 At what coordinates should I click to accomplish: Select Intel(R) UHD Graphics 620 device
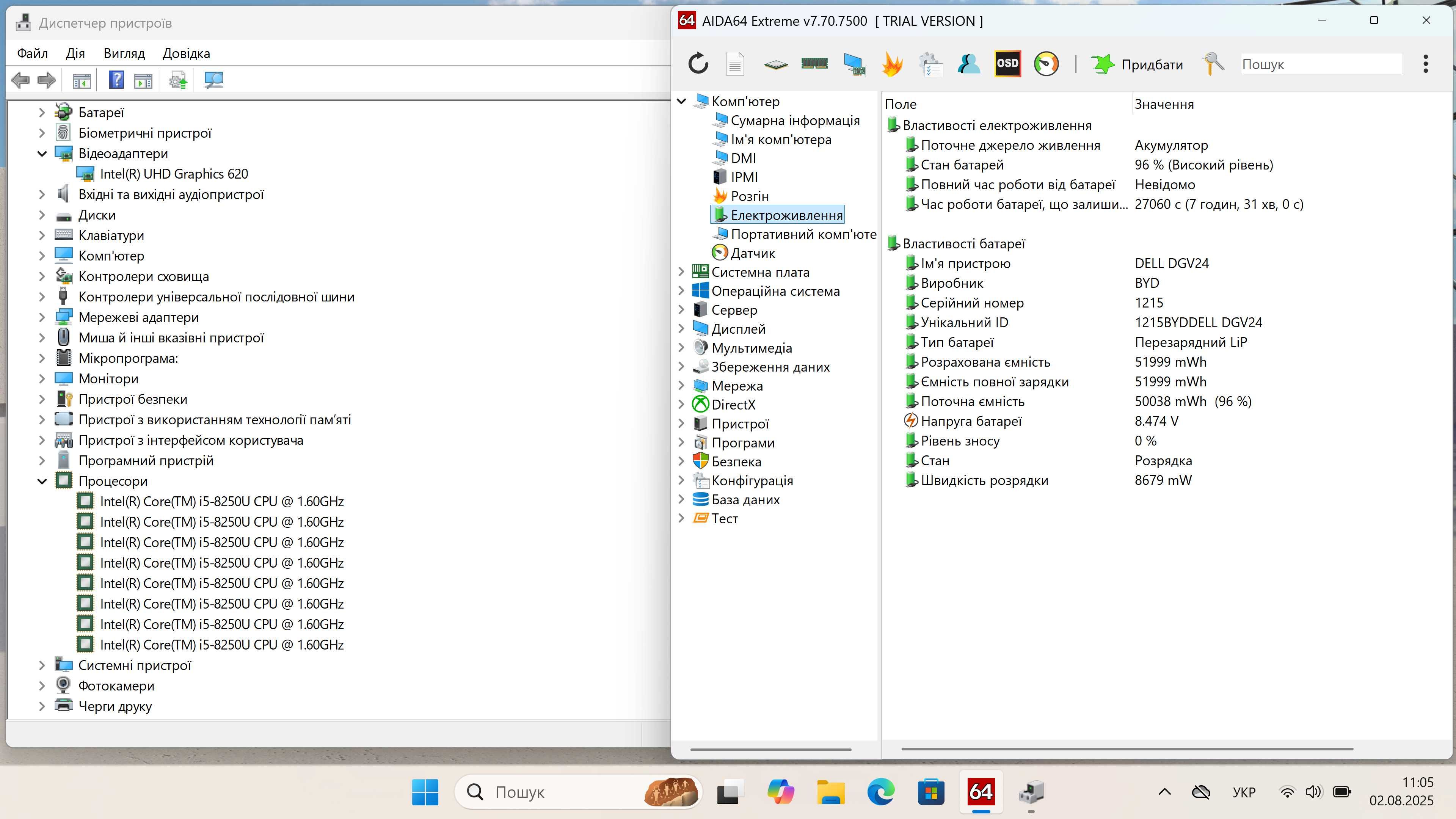[x=174, y=174]
